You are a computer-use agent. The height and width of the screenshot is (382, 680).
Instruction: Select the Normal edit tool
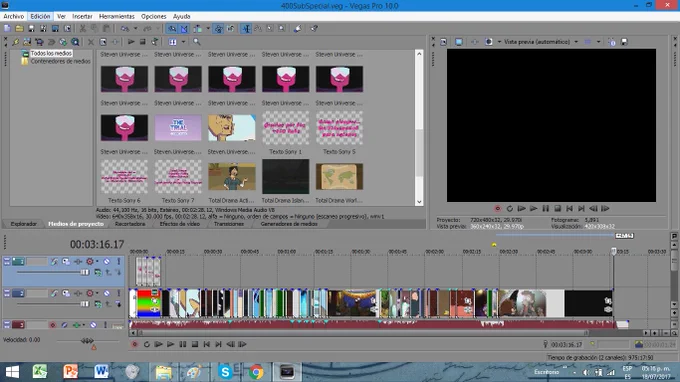click(246, 29)
